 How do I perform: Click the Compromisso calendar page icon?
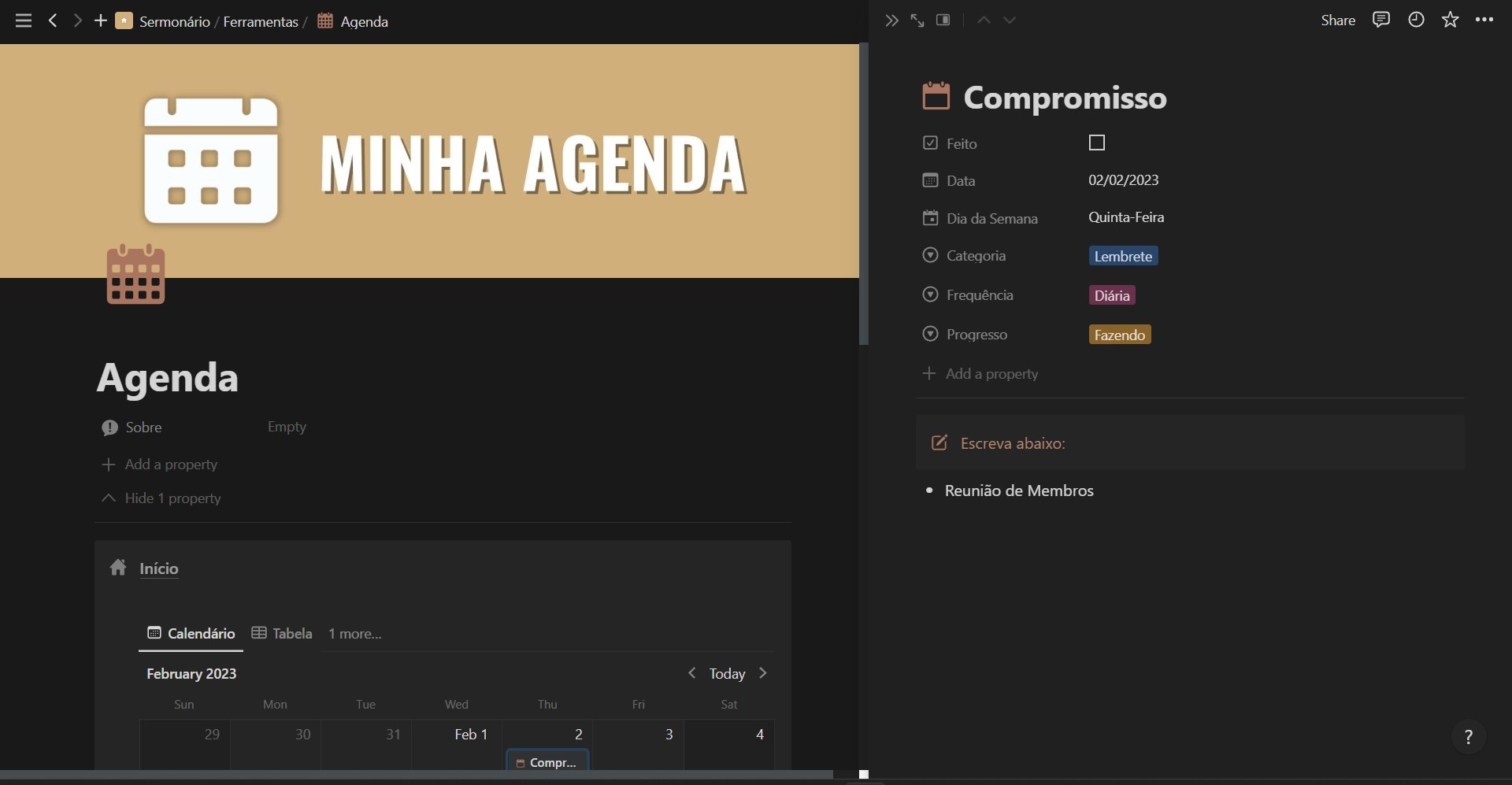[x=936, y=96]
